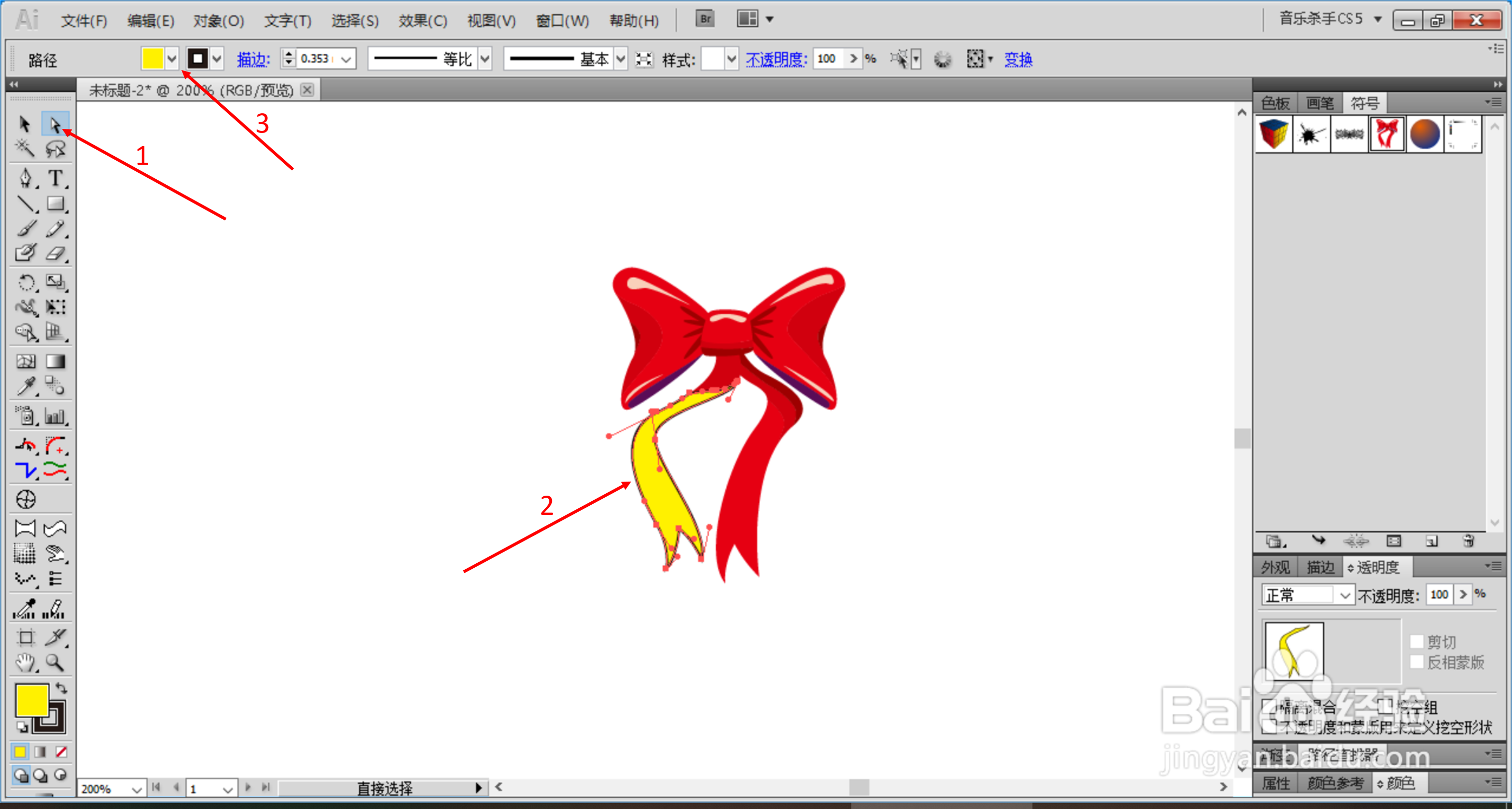Open Adobe Bridge with Br icon
The image size is (1512, 809).
[705, 19]
